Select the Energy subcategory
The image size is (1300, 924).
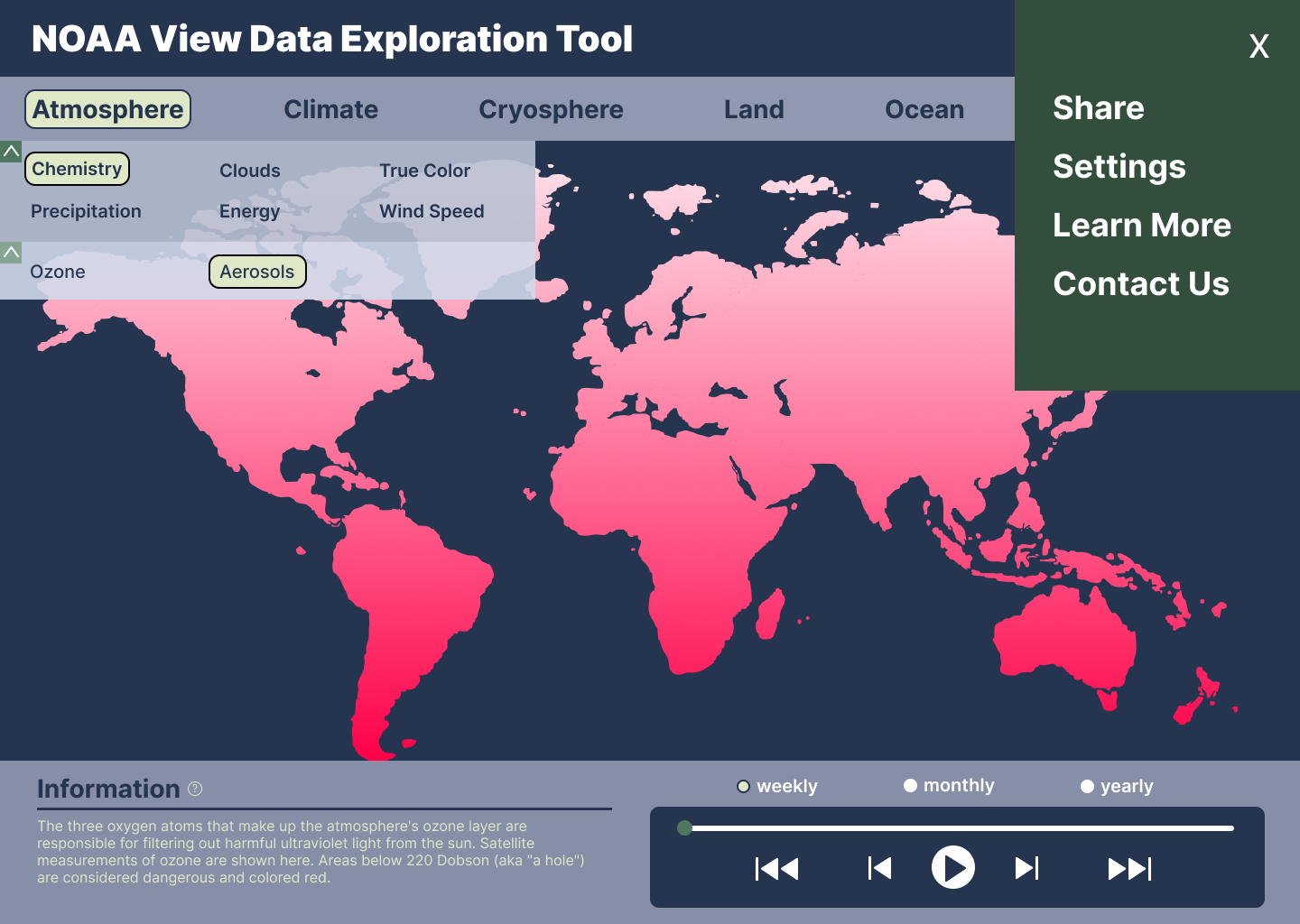[249, 211]
